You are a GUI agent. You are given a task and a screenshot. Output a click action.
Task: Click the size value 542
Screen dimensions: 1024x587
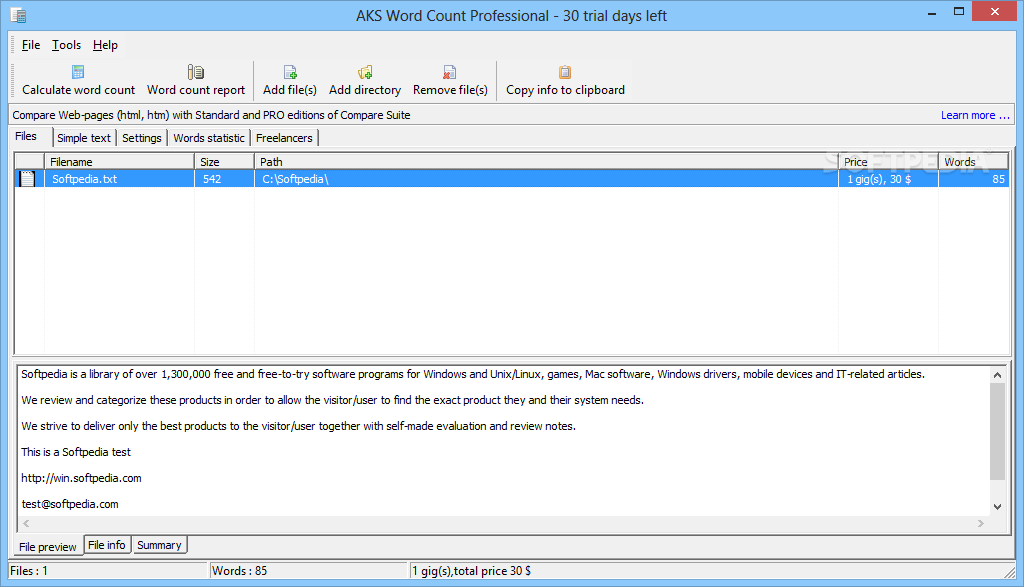click(212, 179)
